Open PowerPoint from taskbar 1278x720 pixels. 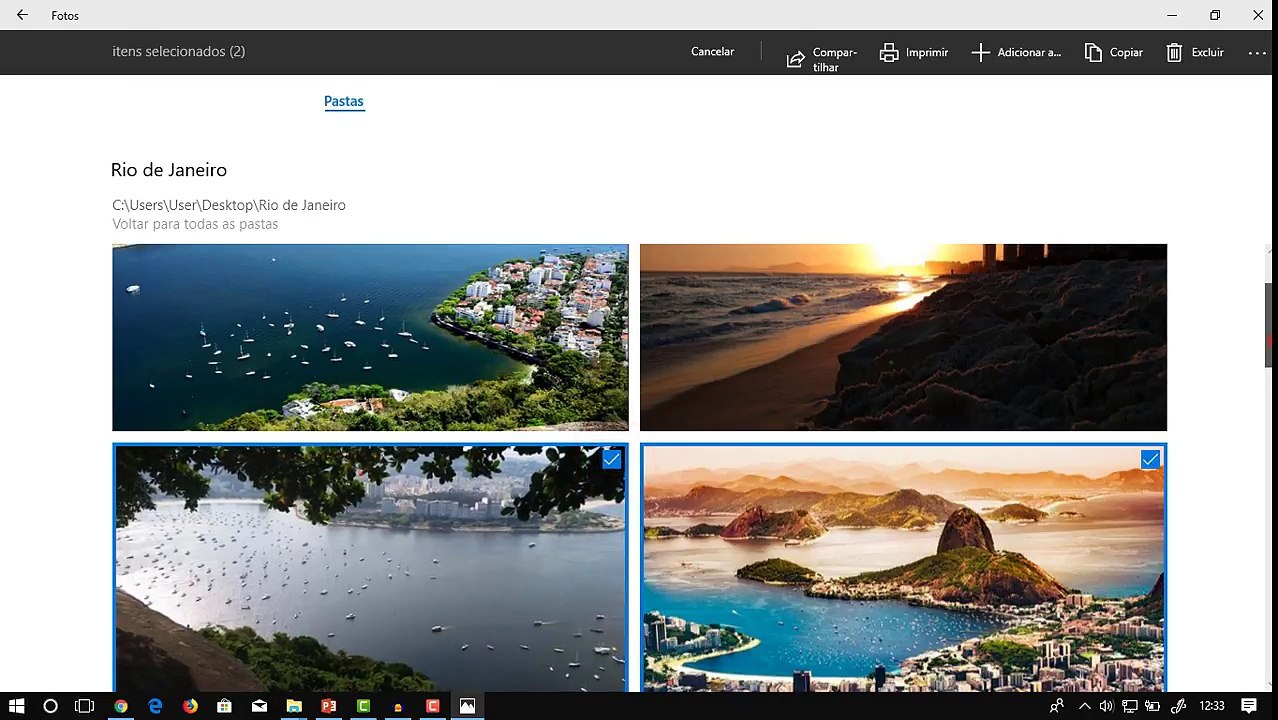coord(329,706)
